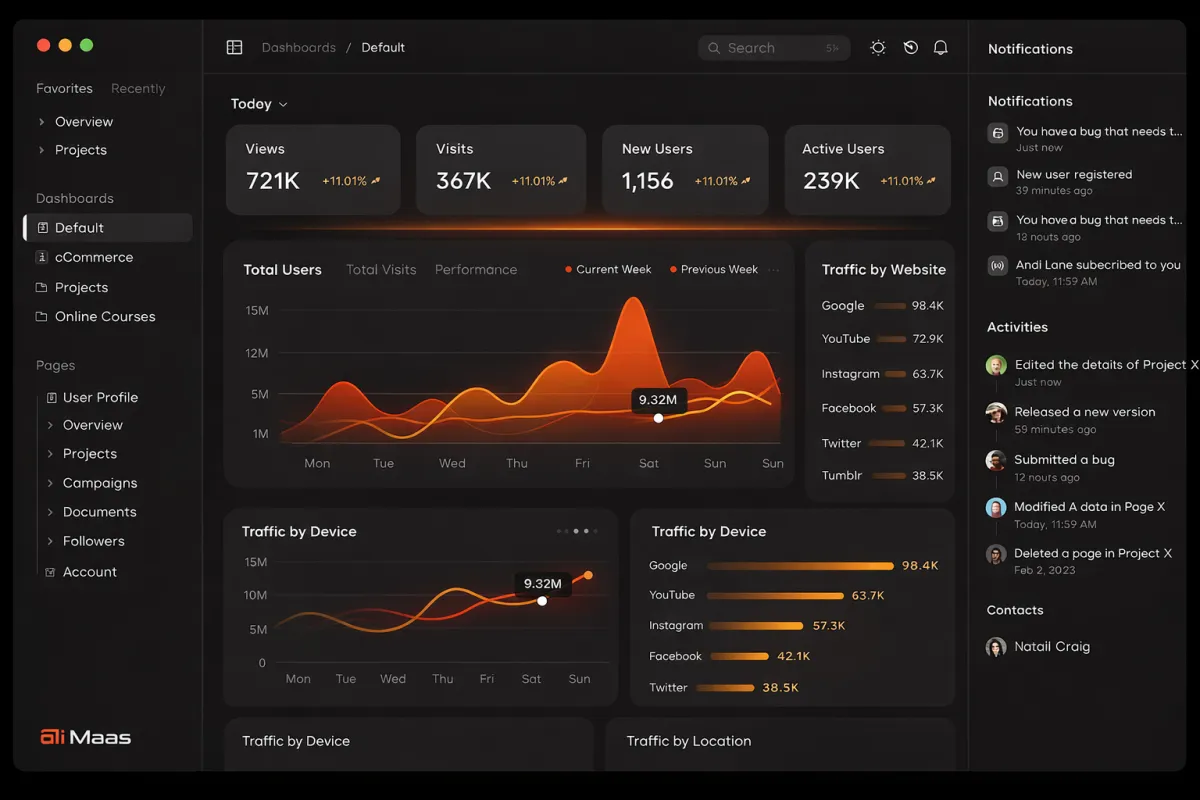1200x800 pixels.
Task: Open the Active Users 239K card
Action: point(867,169)
